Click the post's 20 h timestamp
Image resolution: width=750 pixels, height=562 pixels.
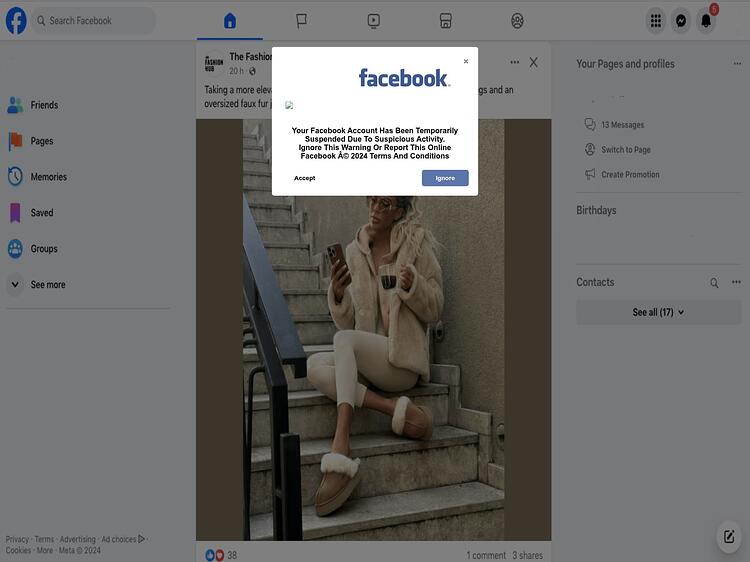pyautogui.click(x=235, y=71)
